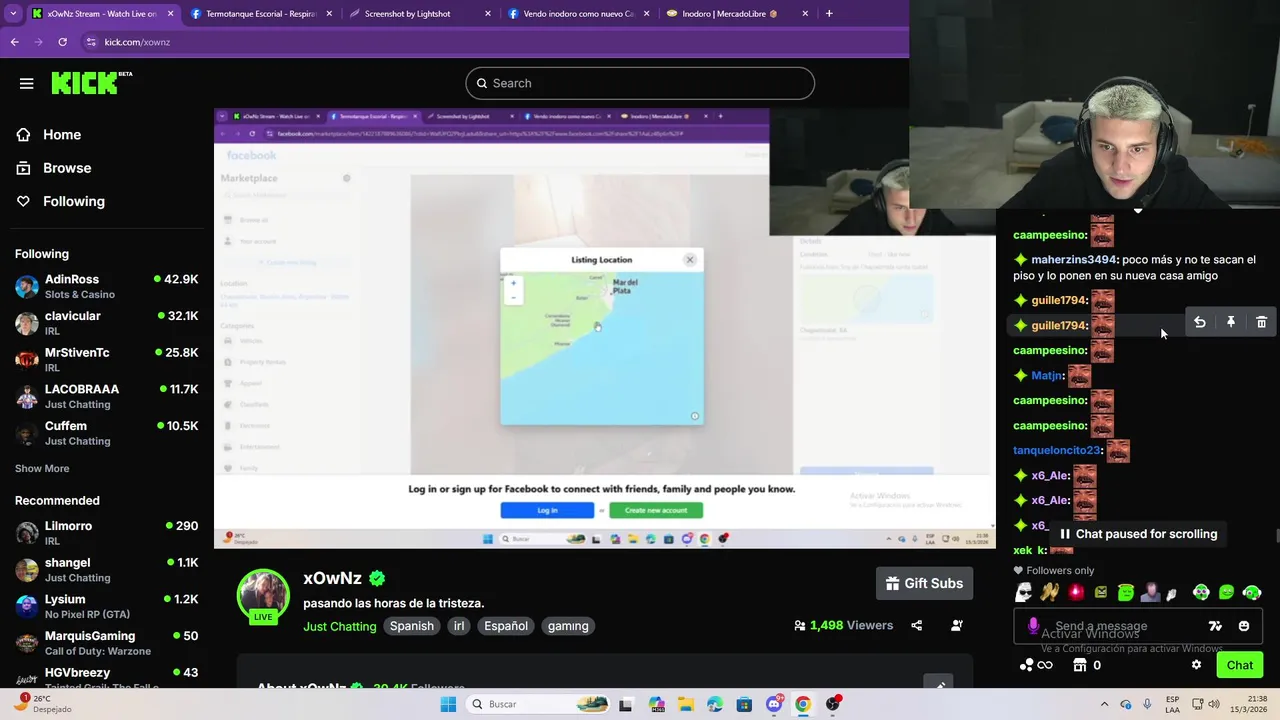Pin the hovered guille1794 chat message
The image size is (1280, 720).
click(1231, 322)
